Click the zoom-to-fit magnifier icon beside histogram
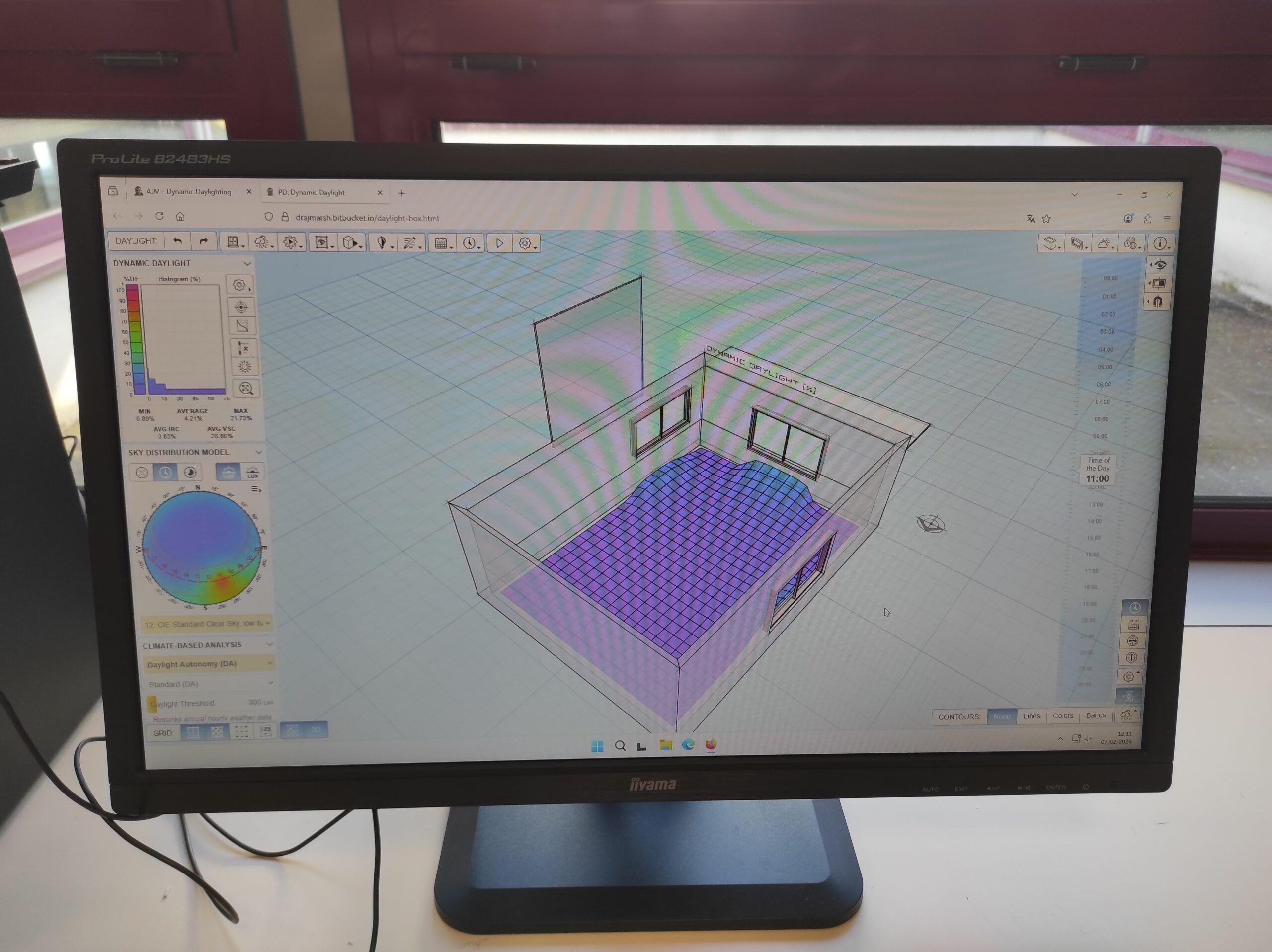 pyautogui.click(x=245, y=389)
